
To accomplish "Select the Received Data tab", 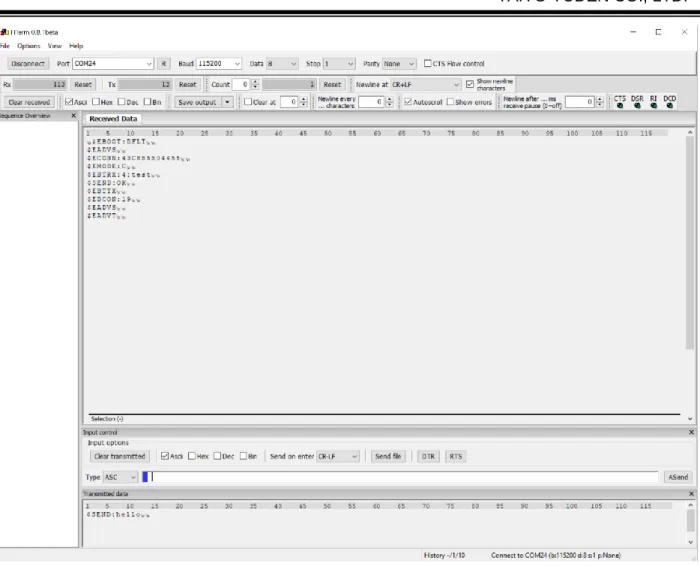I will (113, 119).
